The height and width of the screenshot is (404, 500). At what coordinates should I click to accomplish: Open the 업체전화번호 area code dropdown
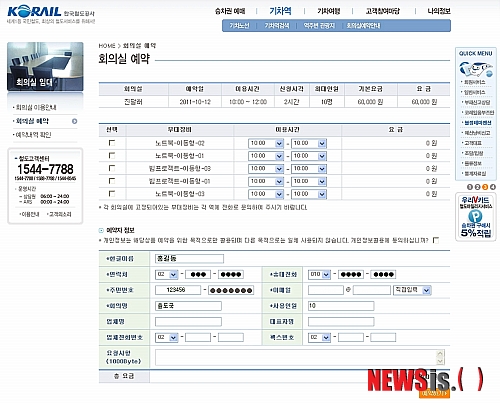click(167, 337)
